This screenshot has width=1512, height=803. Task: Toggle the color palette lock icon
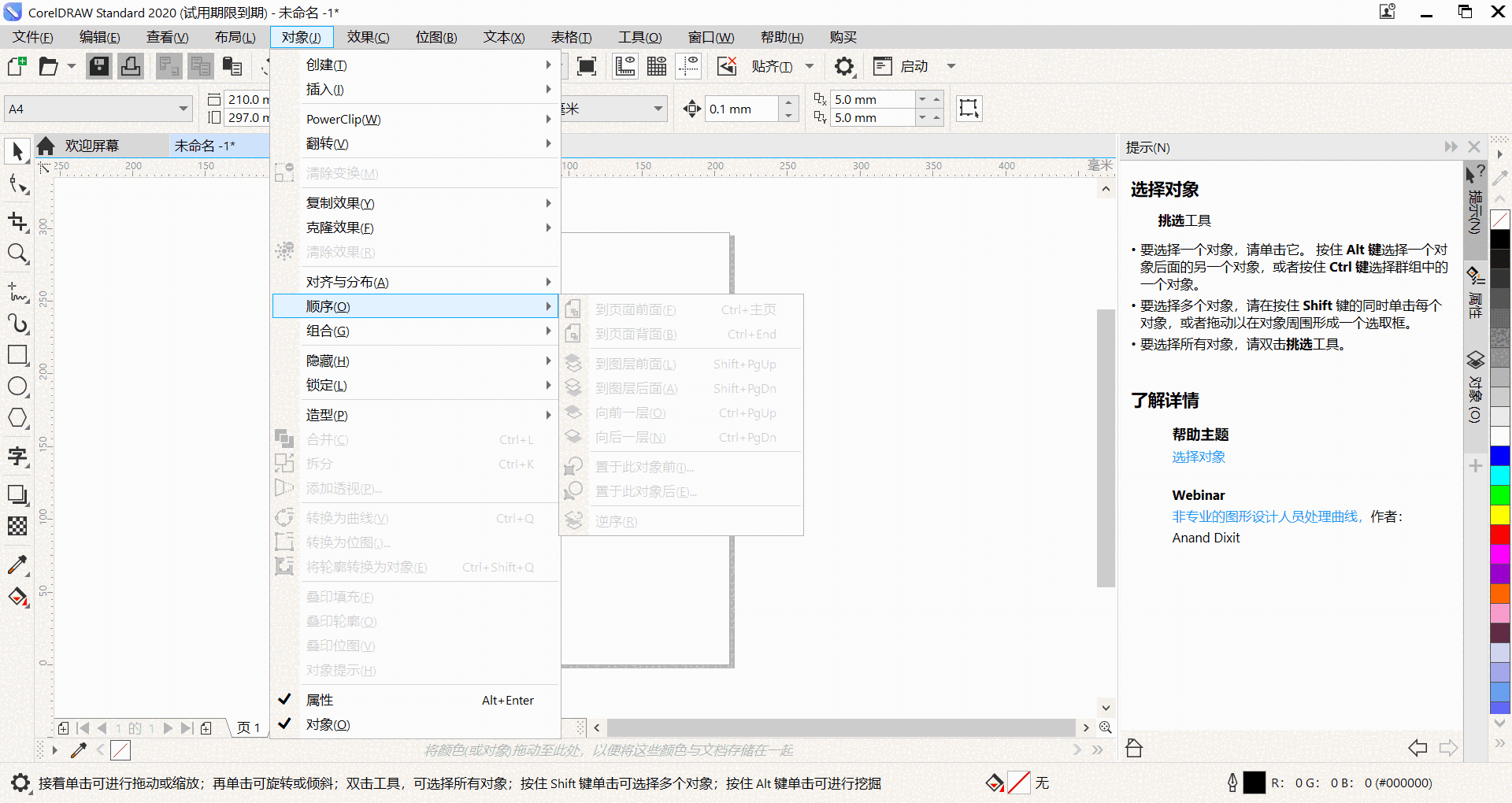point(1134,748)
